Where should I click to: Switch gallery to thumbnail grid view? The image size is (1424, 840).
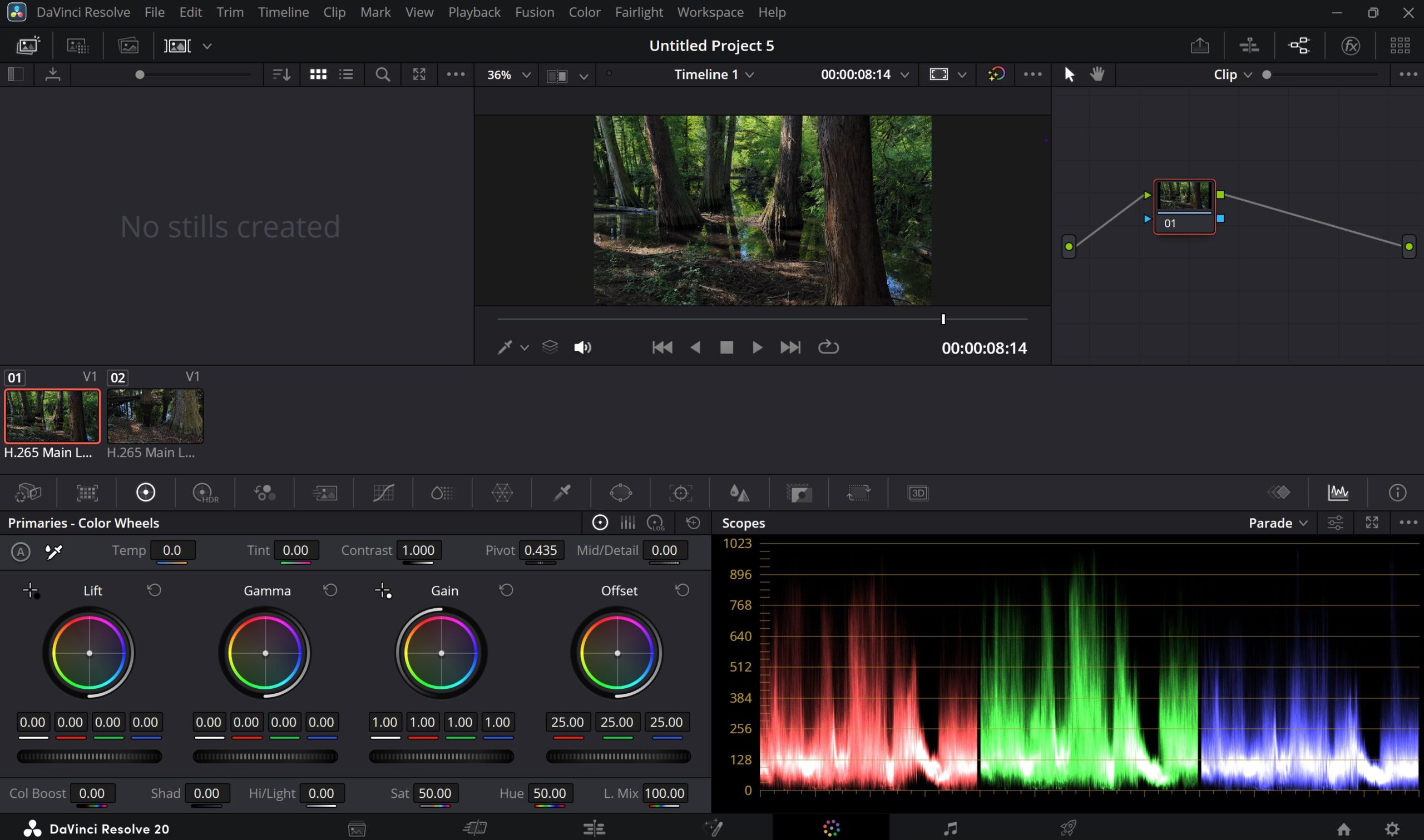pos(318,74)
